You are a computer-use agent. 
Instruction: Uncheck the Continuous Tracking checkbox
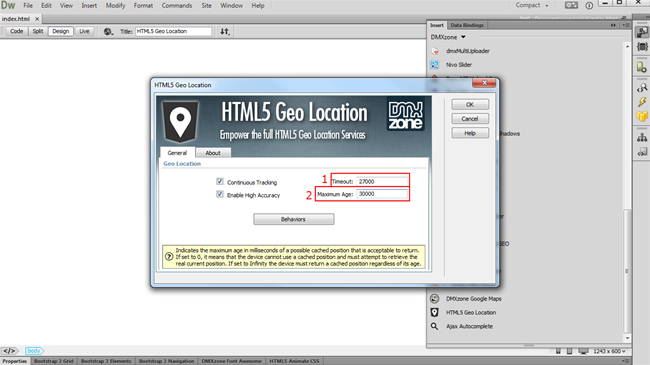pos(220,182)
